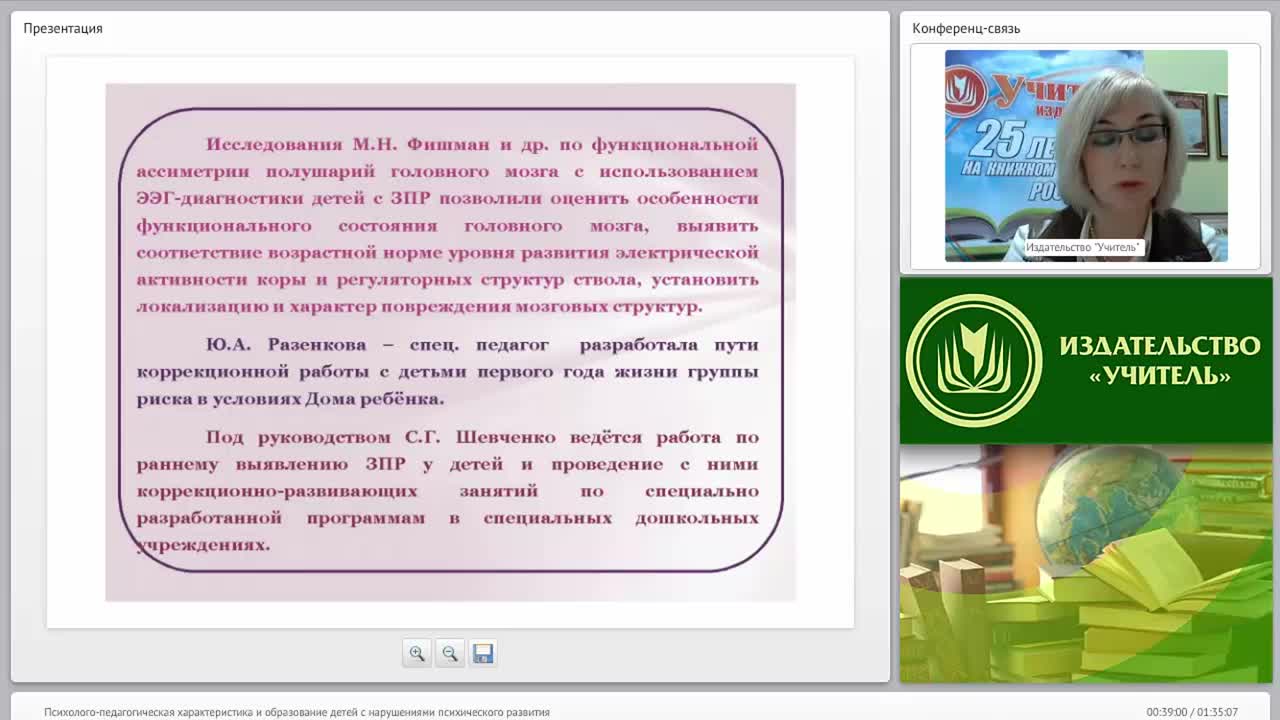This screenshot has height=720, width=1280.
Task: Click the presentation slide with text
Action: click(450, 342)
